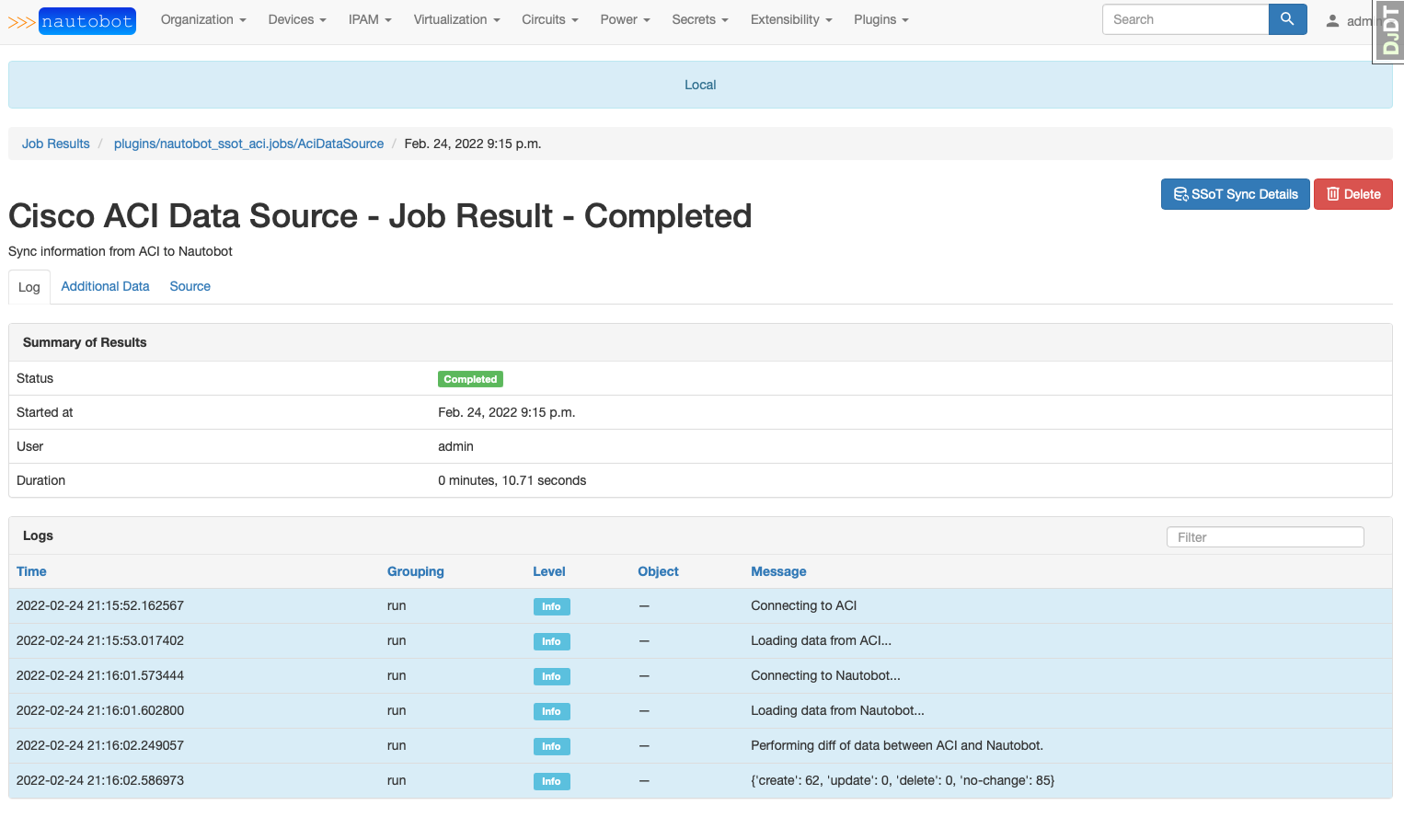Focus the Logs Filter field
This screenshot has height=840, width=1404.
pos(1265,537)
